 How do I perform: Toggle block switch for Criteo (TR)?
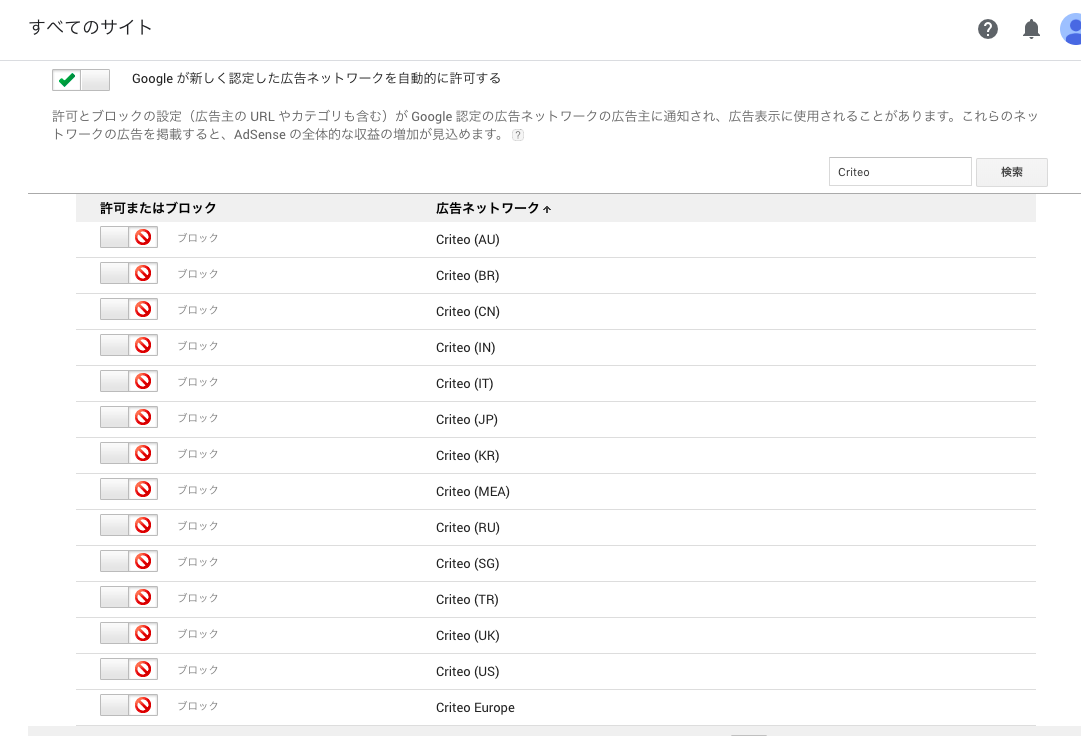tap(129, 597)
